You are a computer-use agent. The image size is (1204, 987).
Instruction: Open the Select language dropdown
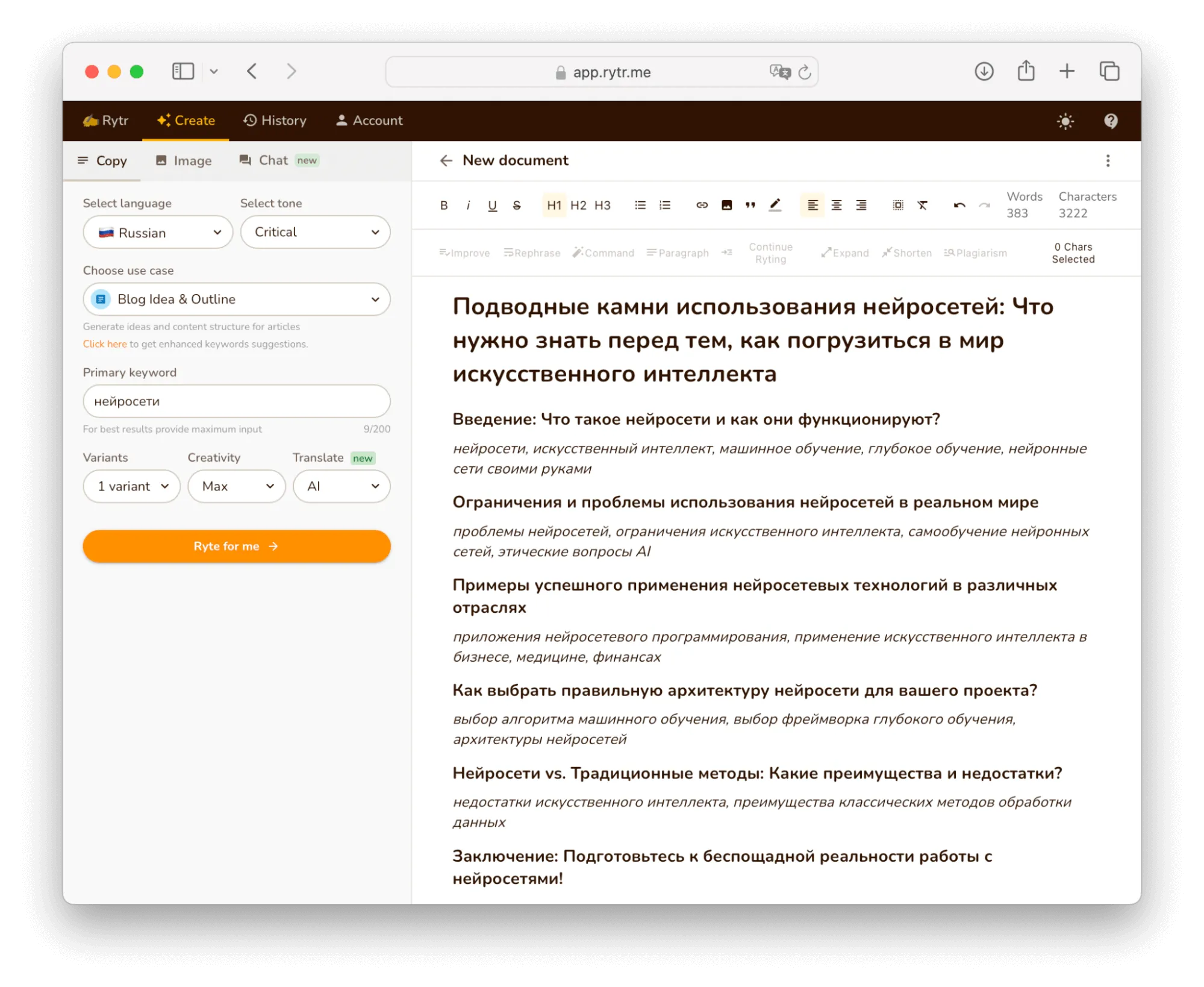155,232
